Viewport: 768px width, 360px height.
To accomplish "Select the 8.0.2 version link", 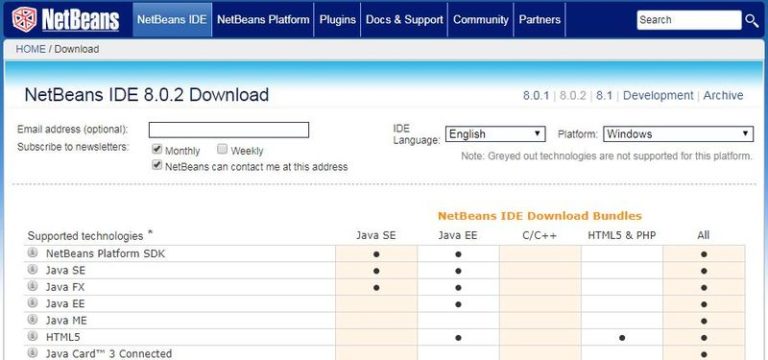I will coord(573,96).
